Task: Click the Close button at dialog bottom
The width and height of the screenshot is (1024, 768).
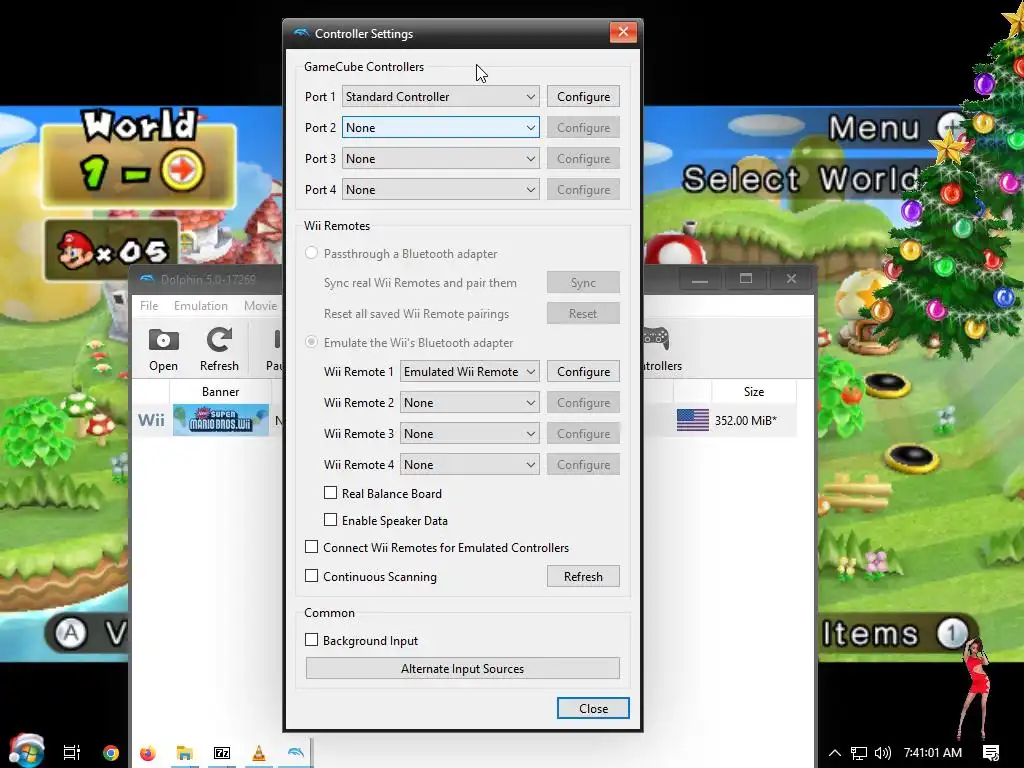Action: pos(593,709)
